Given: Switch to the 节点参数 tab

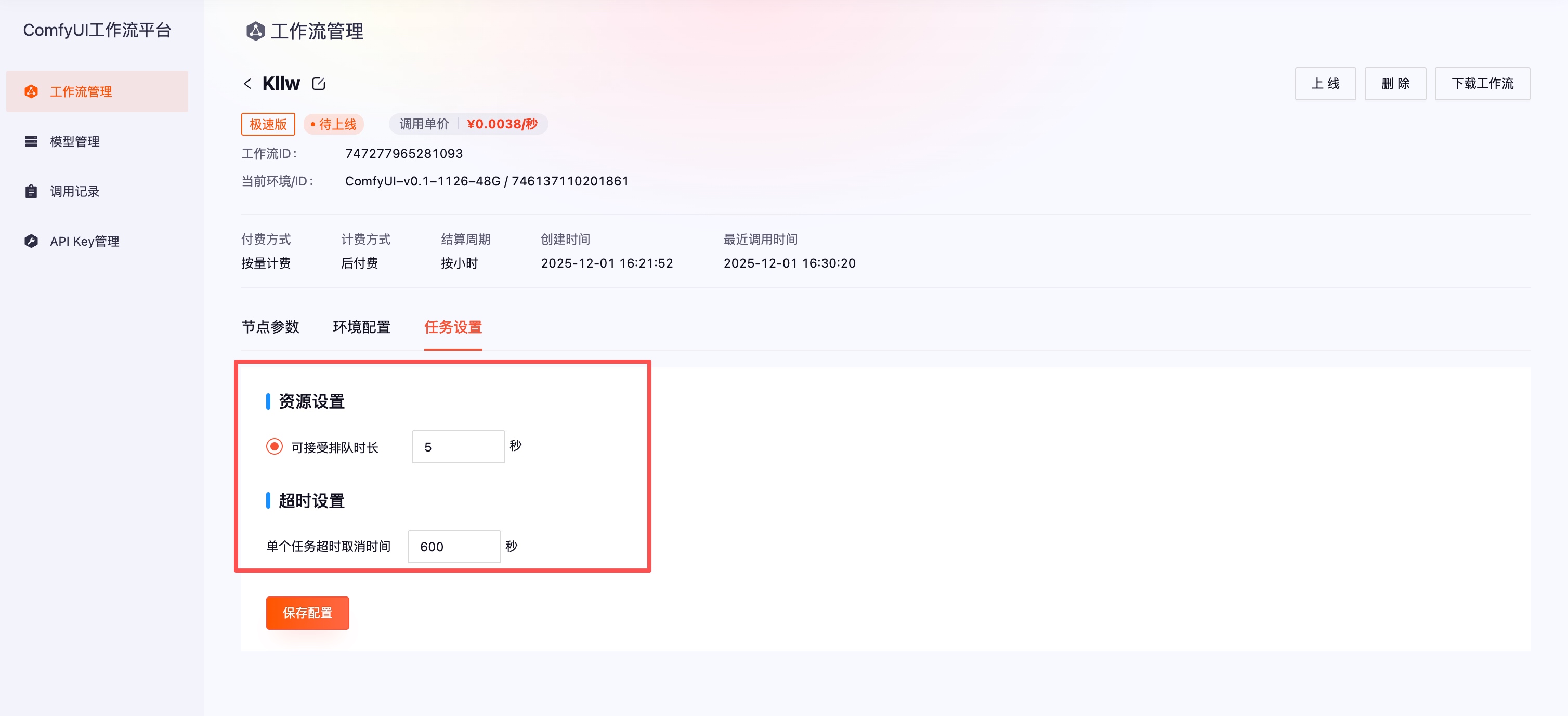Looking at the screenshot, I should pyautogui.click(x=270, y=327).
